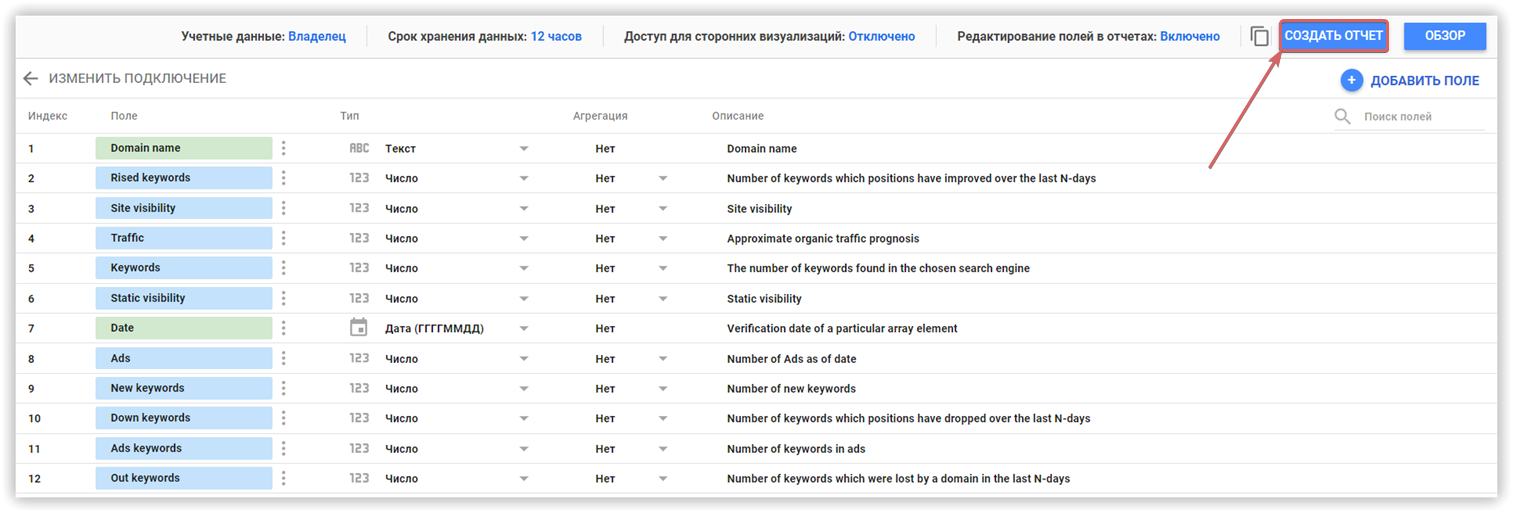Click the Включено field editing link
1513x513 pixels.
point(1190,36)
